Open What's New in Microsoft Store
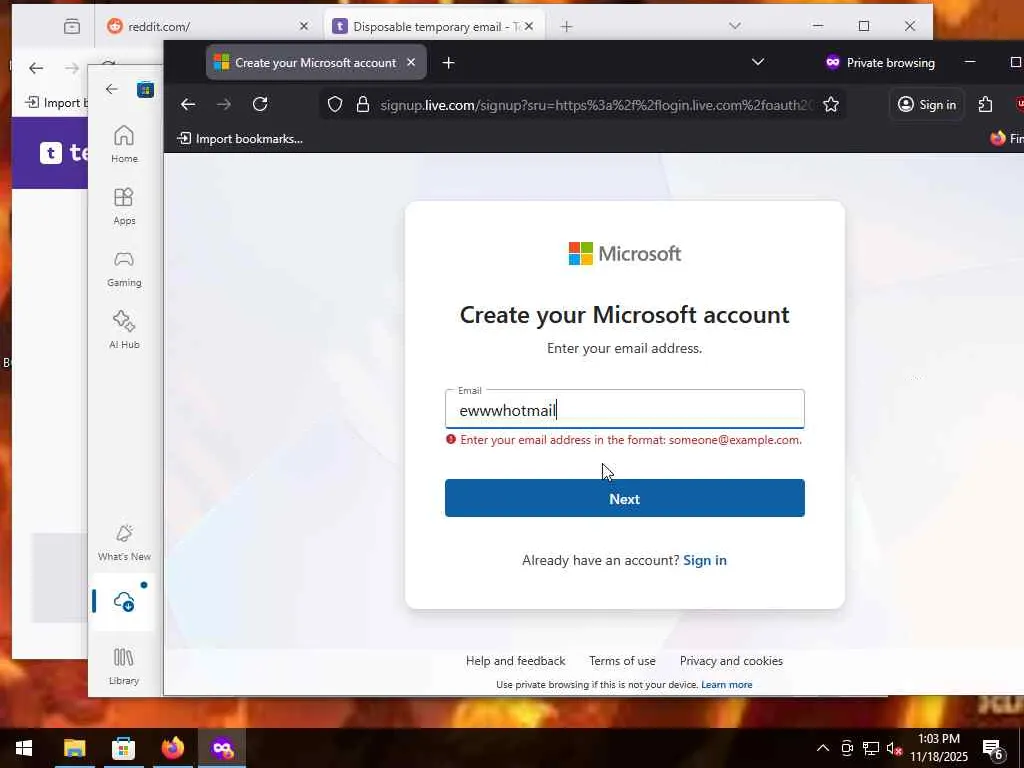Viewport: 1024px width, 768px height. pyautogui.click(x=124, y=543)
